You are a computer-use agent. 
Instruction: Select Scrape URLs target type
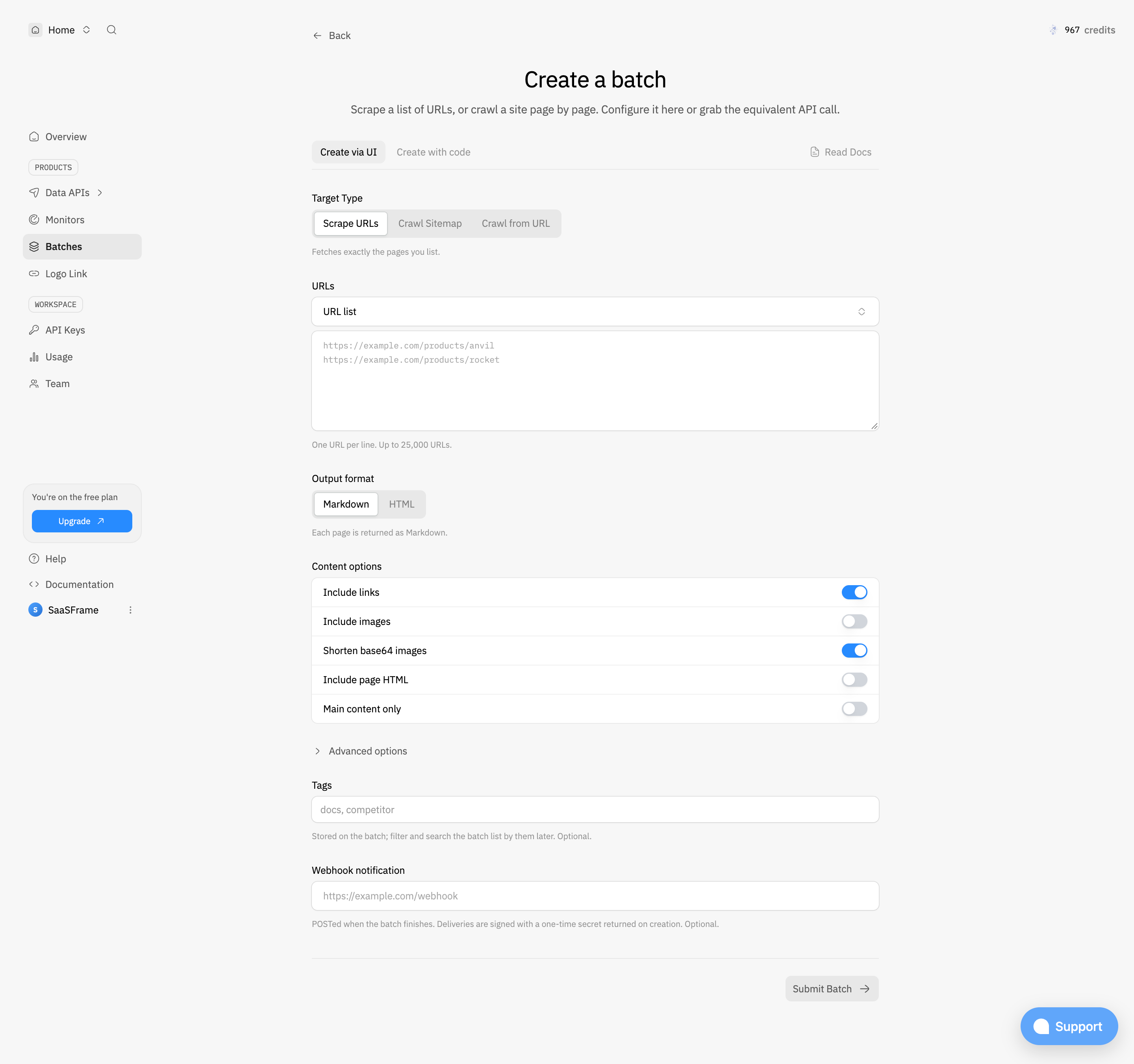pyautogui.click(x=351, y=224)
